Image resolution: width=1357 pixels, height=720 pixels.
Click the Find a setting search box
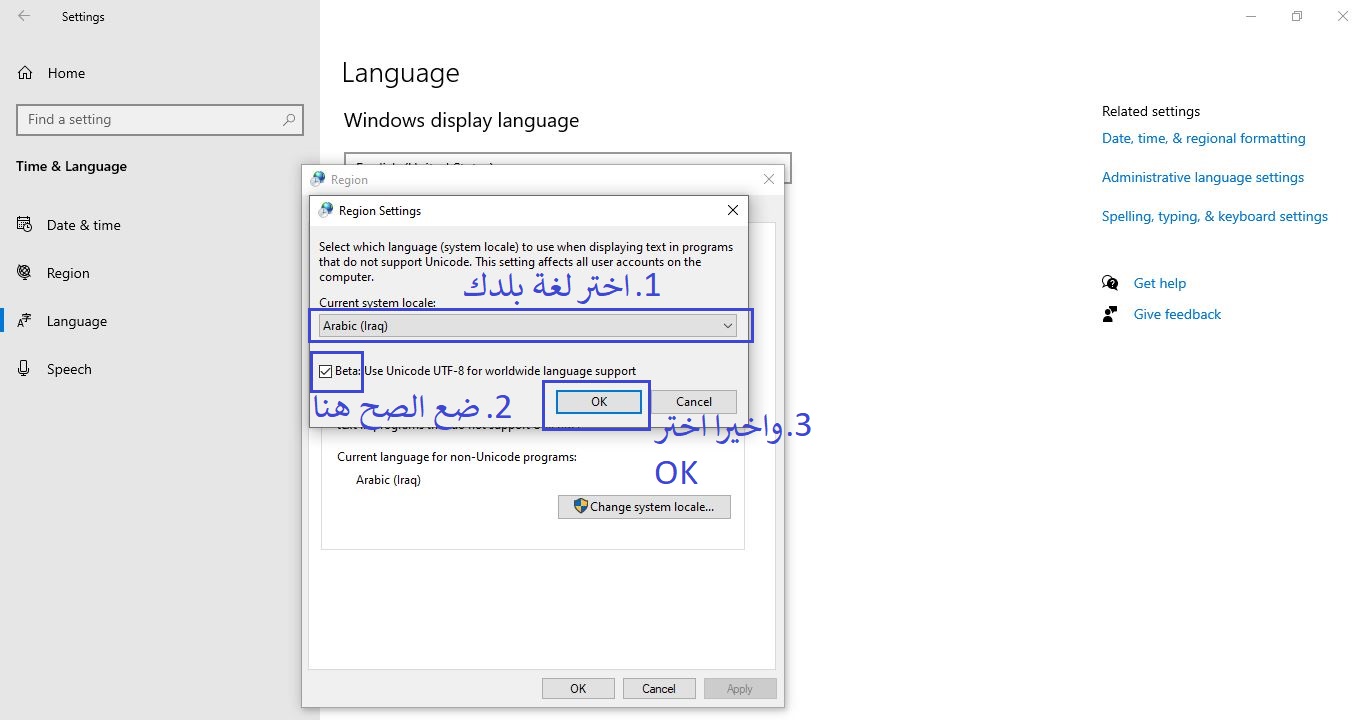tap(160, 119)
